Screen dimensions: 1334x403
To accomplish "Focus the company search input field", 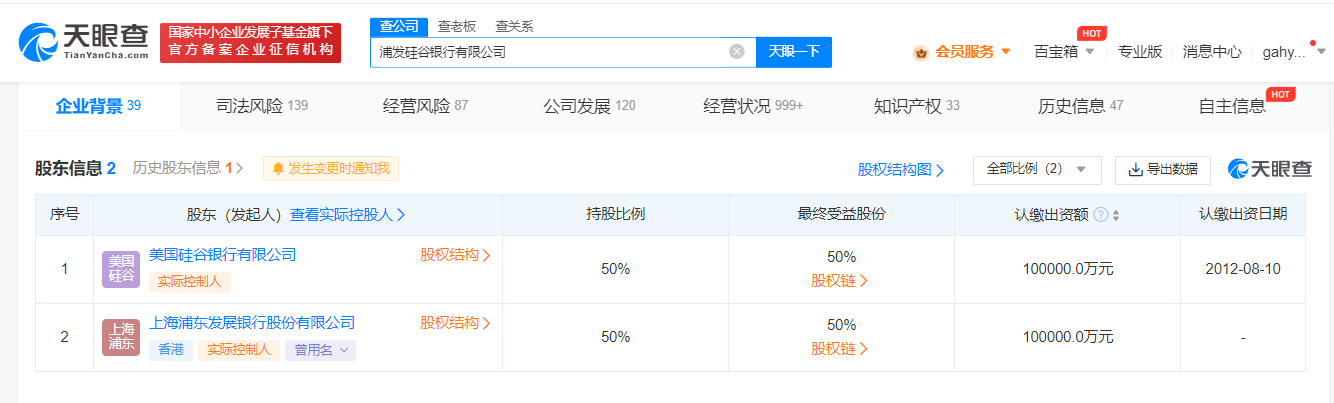I will [563, 52].
